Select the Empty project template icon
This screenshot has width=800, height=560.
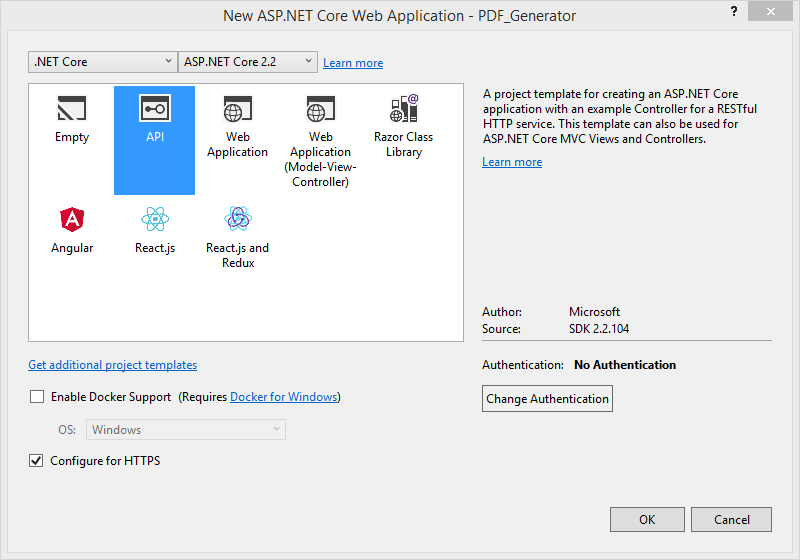pyautogui.click(x=72, y=109)
